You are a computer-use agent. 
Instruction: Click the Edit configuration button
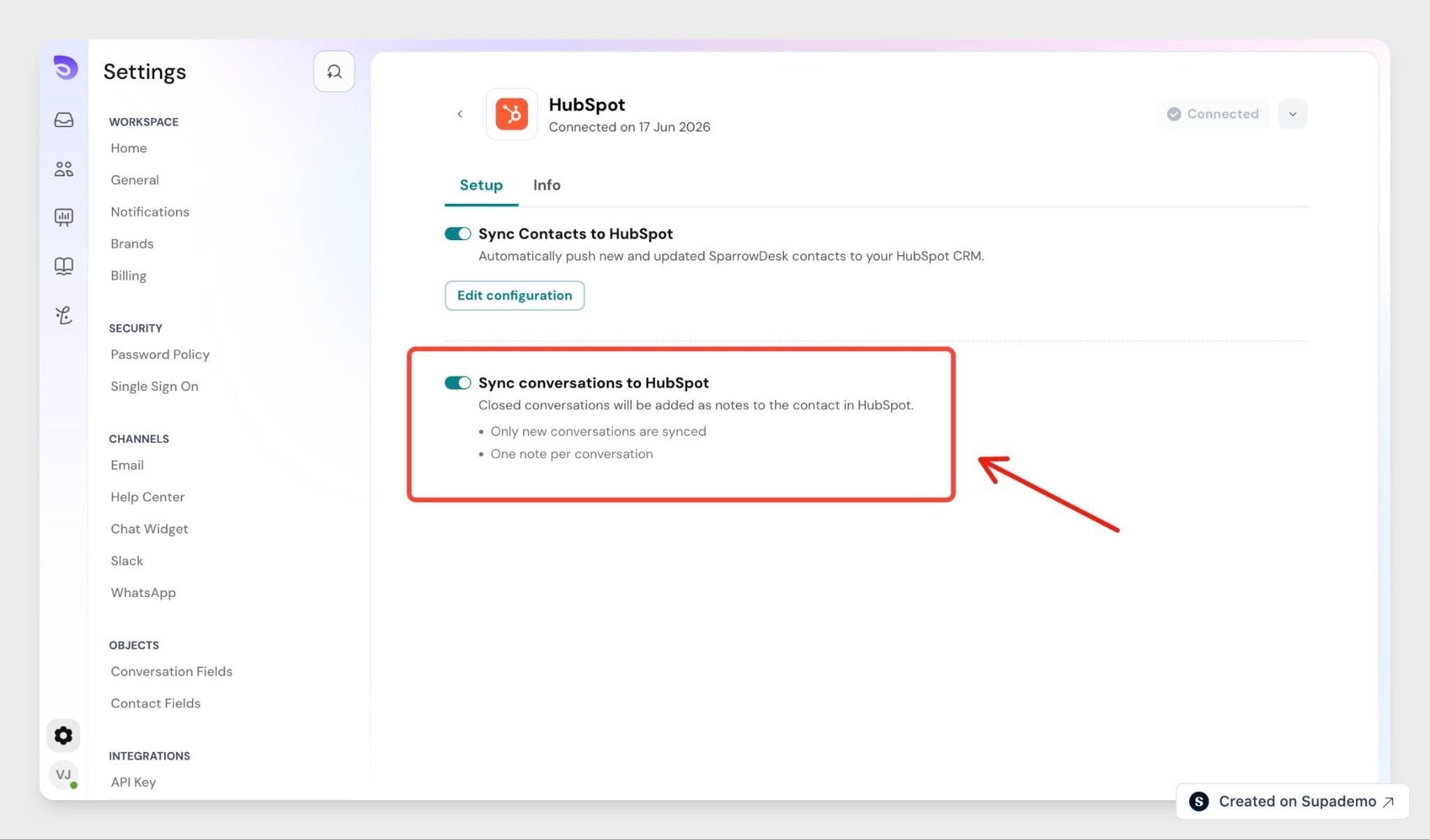click(515, 295)
